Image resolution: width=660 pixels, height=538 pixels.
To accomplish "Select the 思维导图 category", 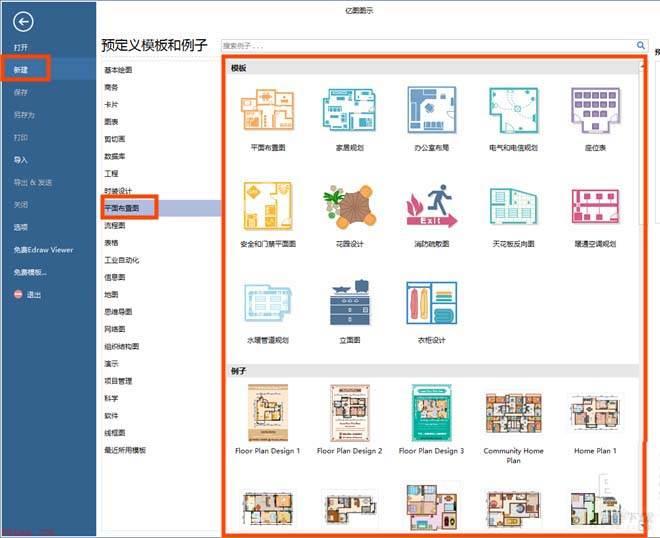I will point(118,312).
